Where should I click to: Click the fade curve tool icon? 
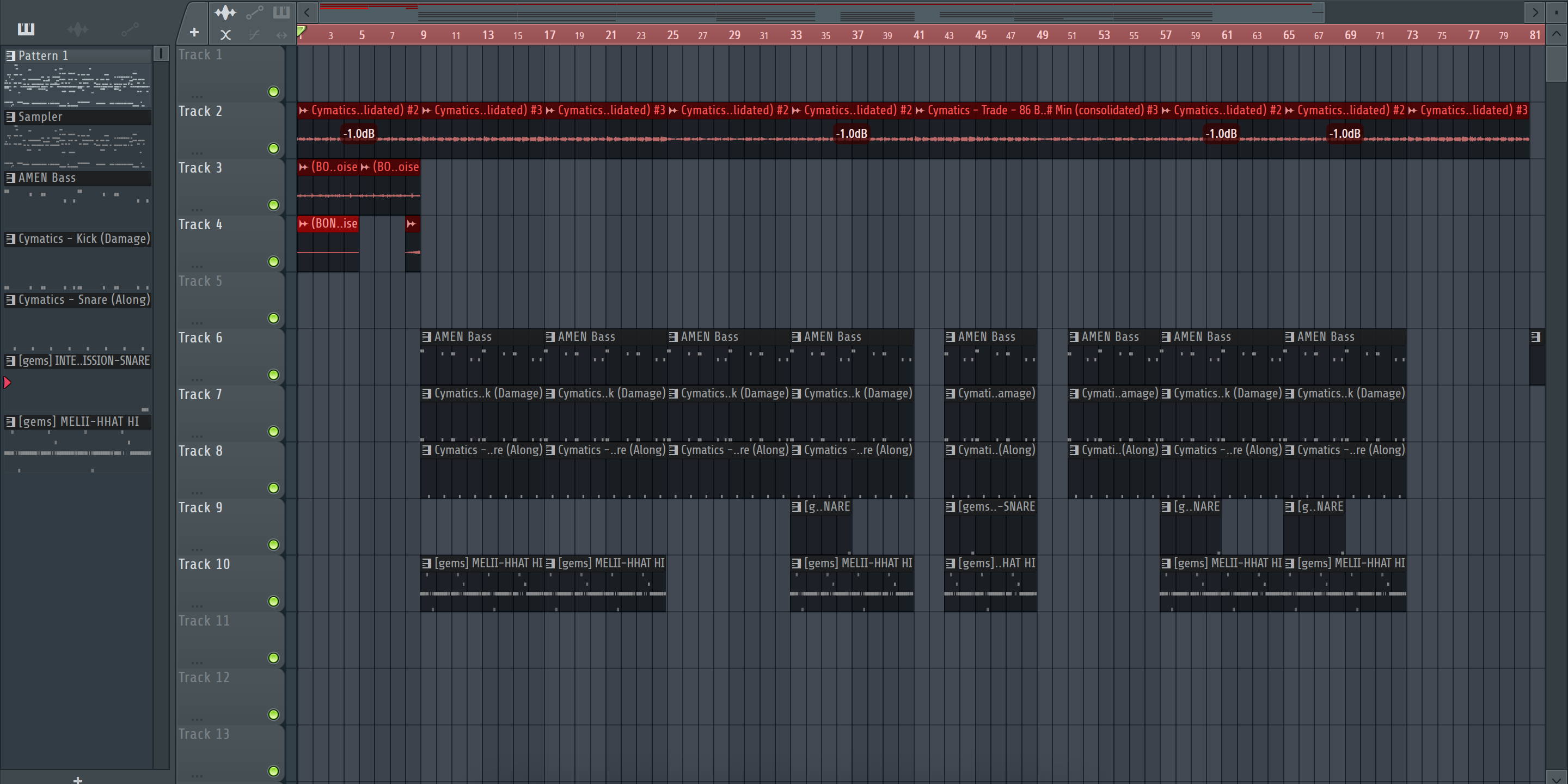[x=254, y=35]
